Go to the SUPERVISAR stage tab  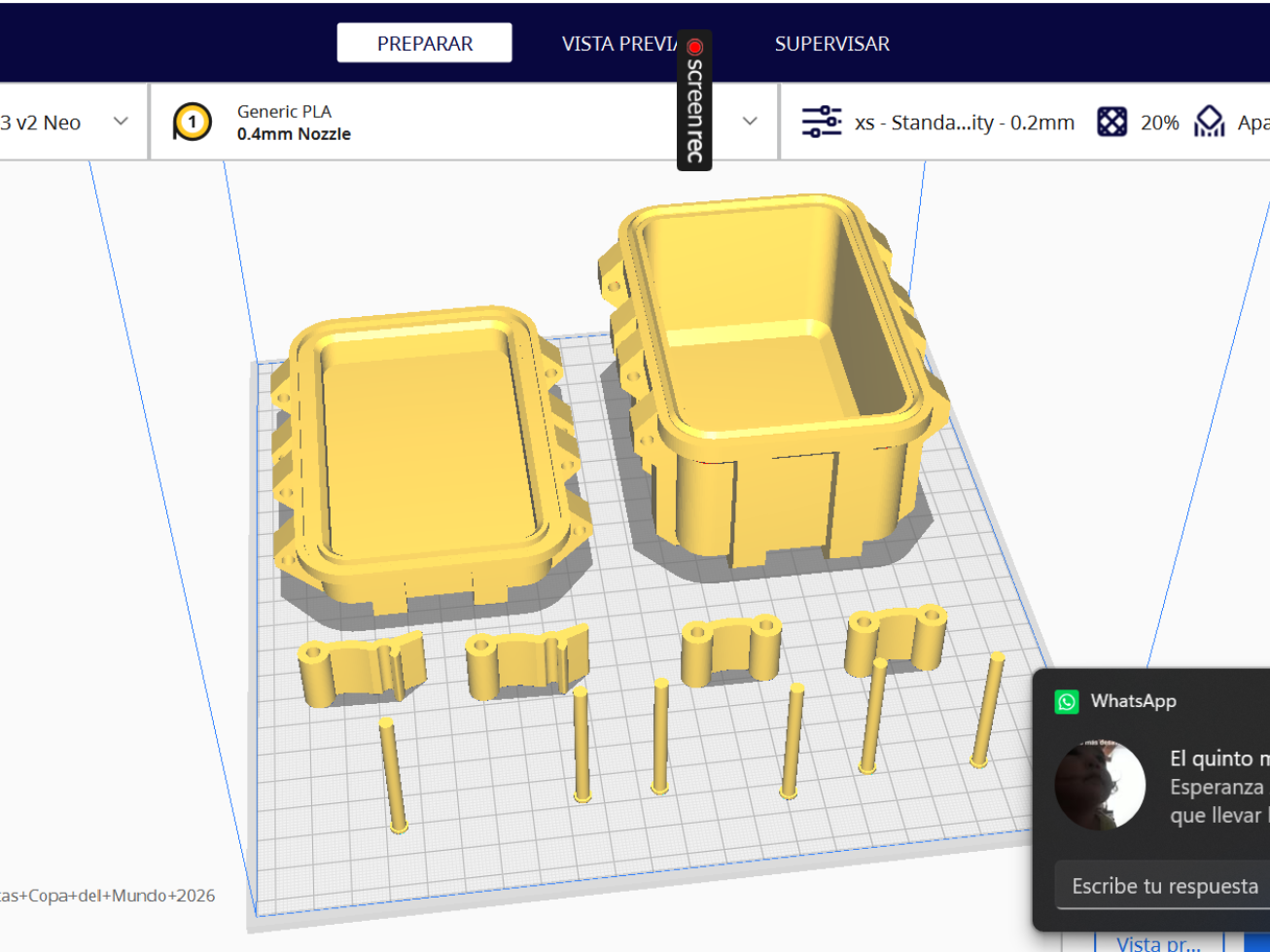click(x=831, y=44)
